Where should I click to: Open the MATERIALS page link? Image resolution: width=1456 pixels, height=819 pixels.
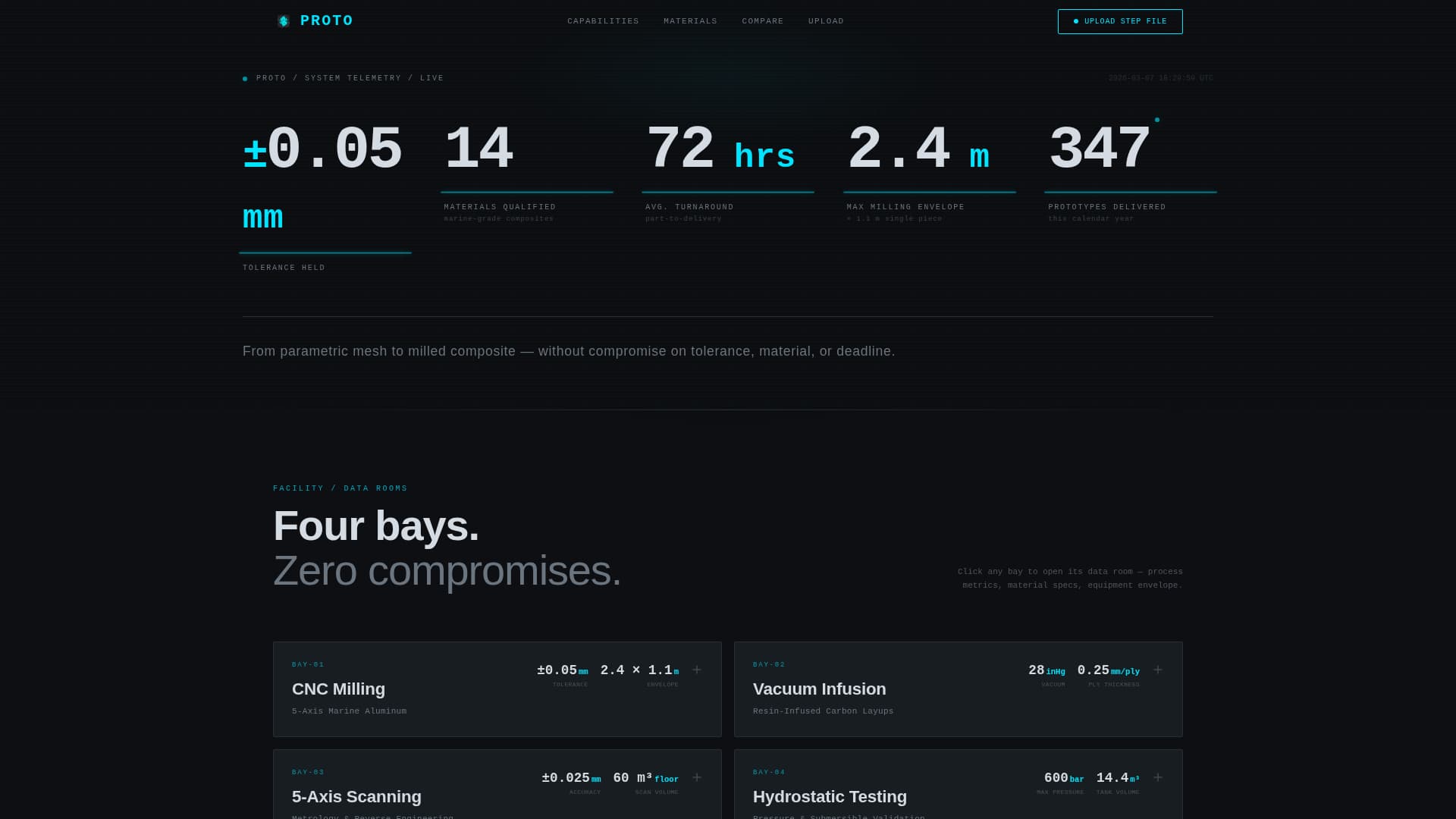(x=690, y=21)
